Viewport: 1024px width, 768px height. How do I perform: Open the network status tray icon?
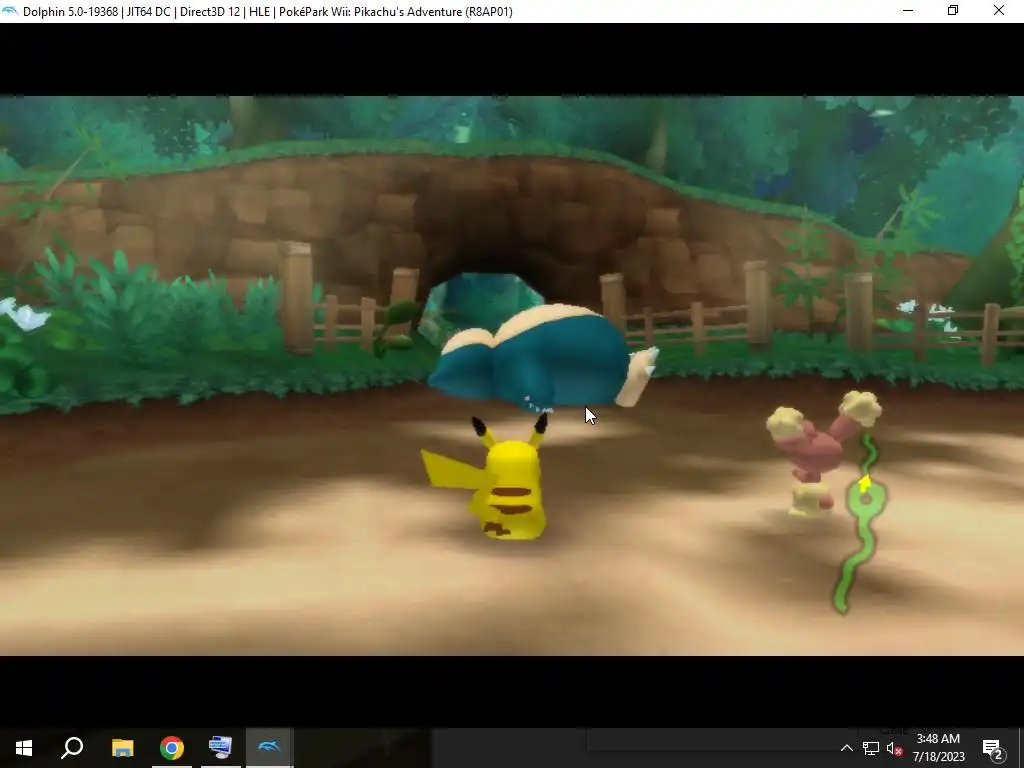pos(871,748)
